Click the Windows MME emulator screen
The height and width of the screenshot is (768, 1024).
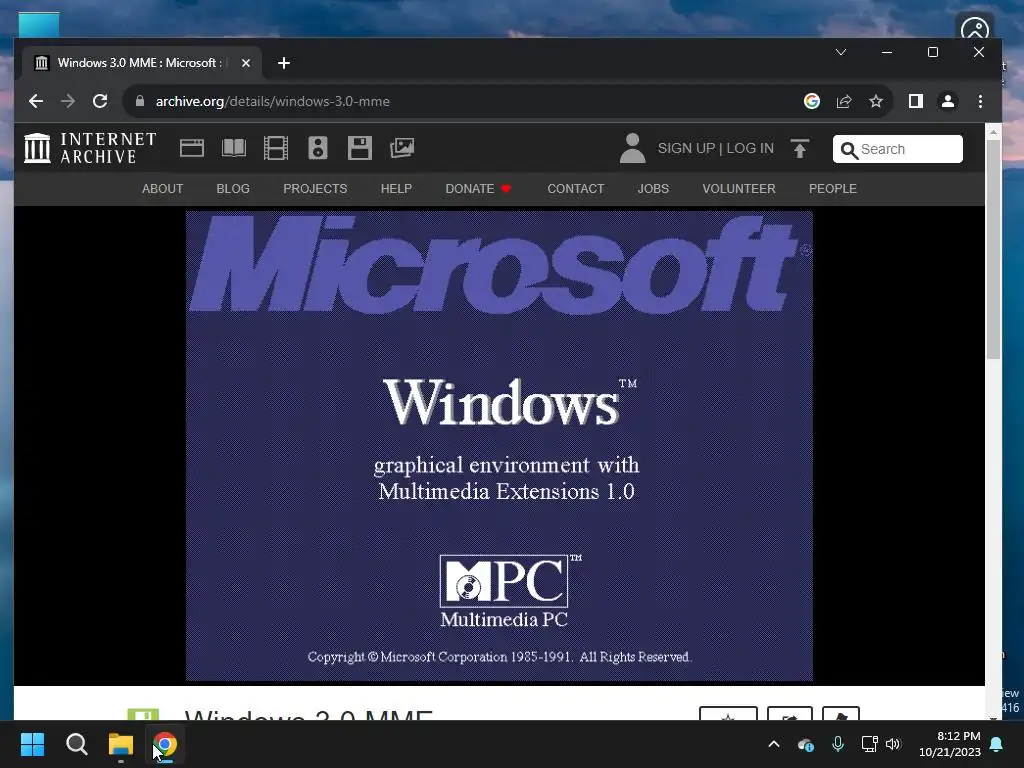(499, 446)
